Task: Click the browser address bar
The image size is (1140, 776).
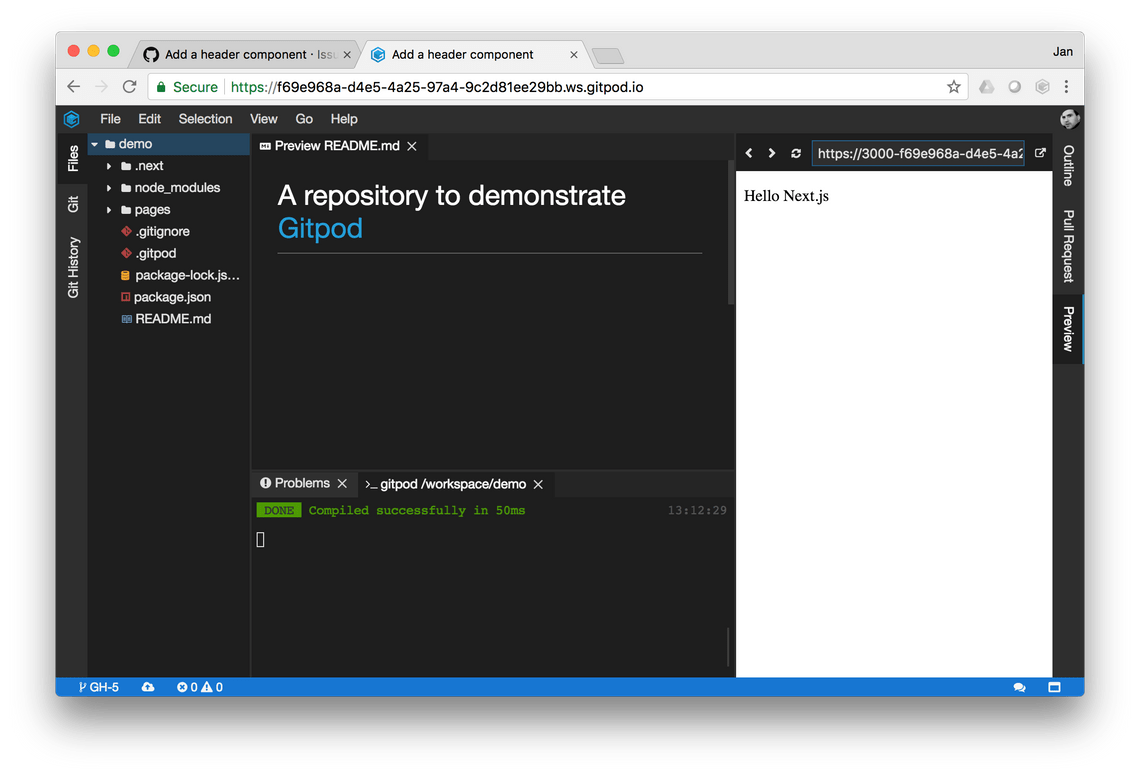Action: point(557,87)
